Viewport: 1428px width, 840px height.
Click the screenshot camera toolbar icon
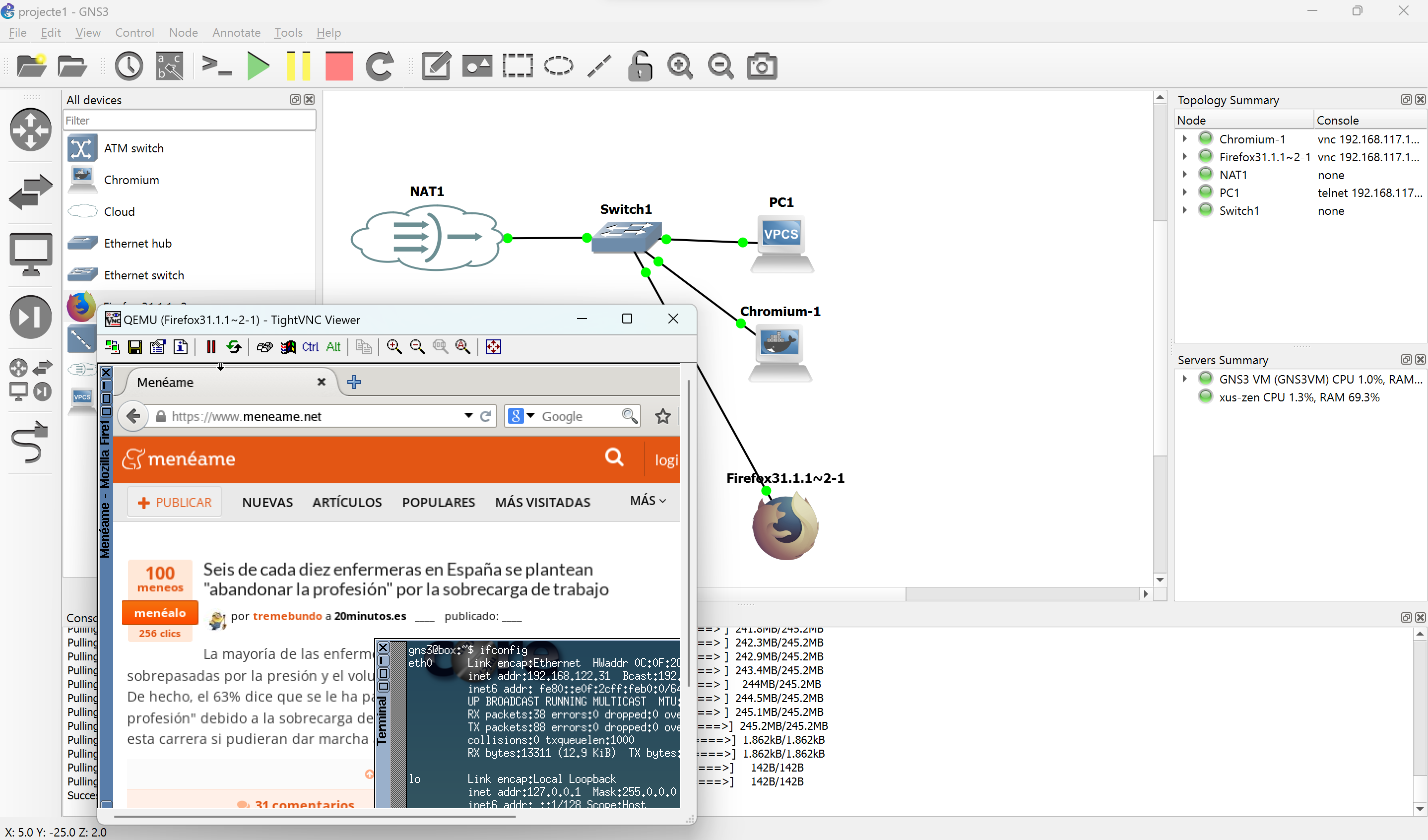(761, 66)
